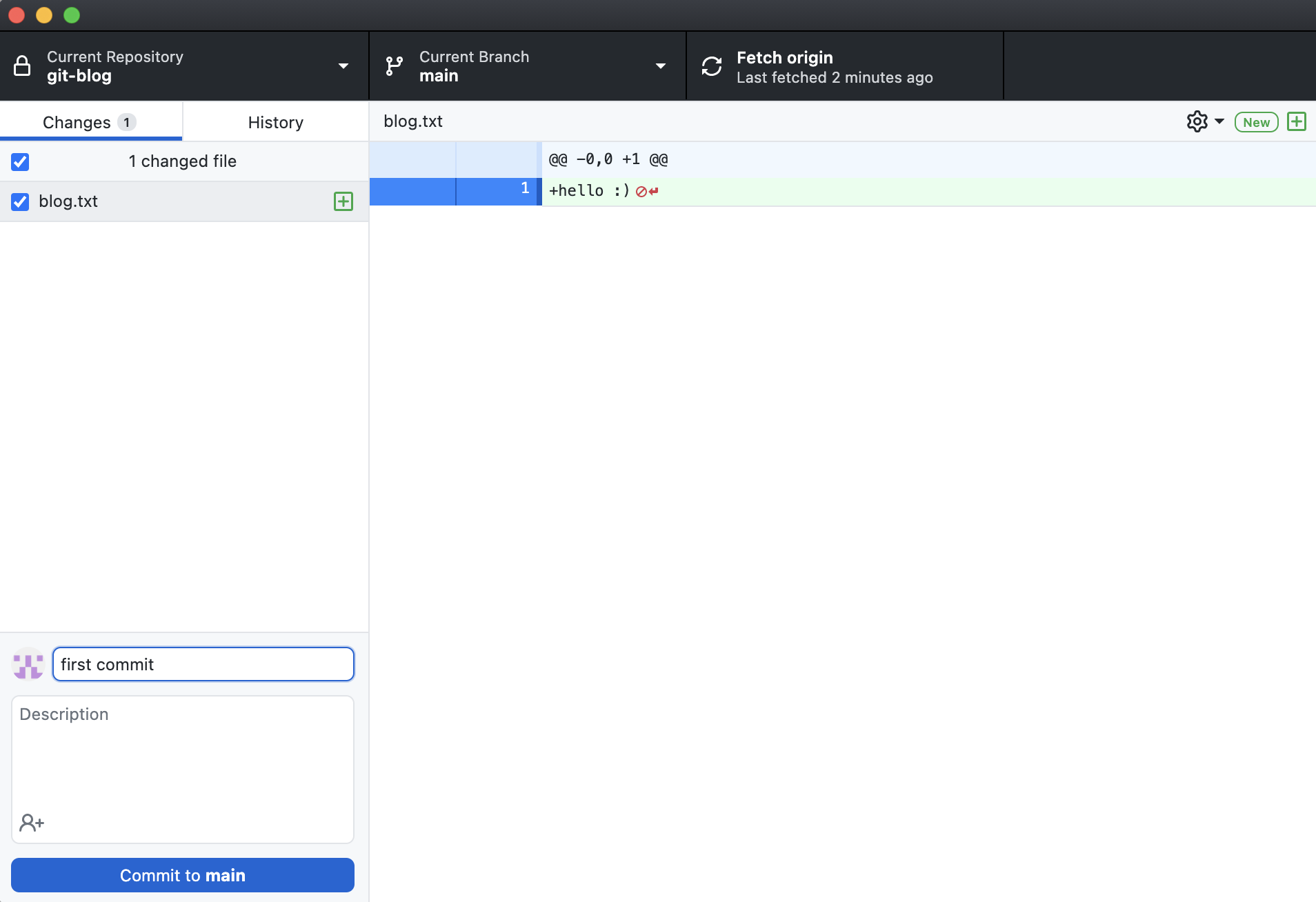Click the Fetch origin button
This screenshot has width=1316, height=902.
[x=845, y=66]
